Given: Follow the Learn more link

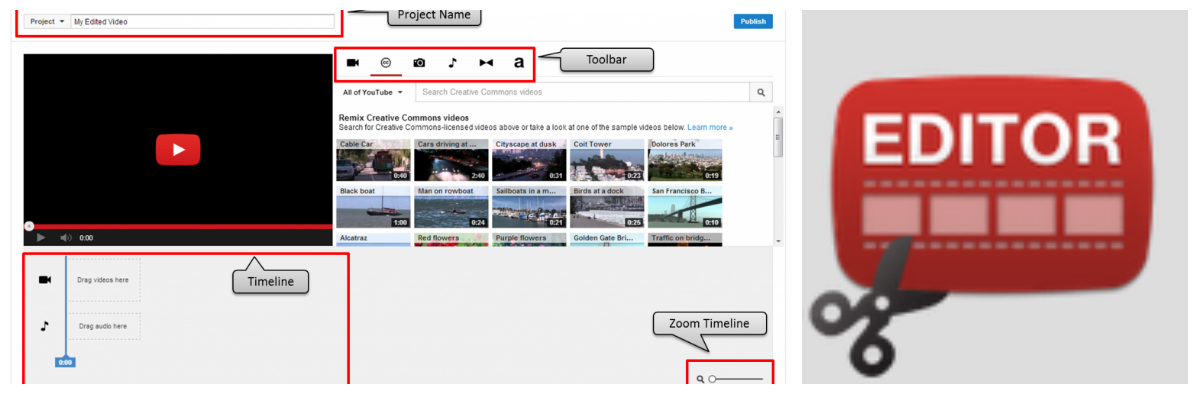Looking at the screenshot, I should pos(709,128).
